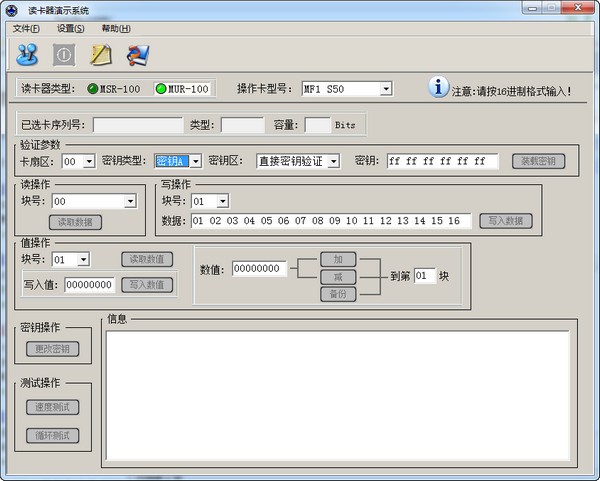The image size is (600, 481).
Task: Click inside the 信息 output text area
Action: click(x=338, y=395)
